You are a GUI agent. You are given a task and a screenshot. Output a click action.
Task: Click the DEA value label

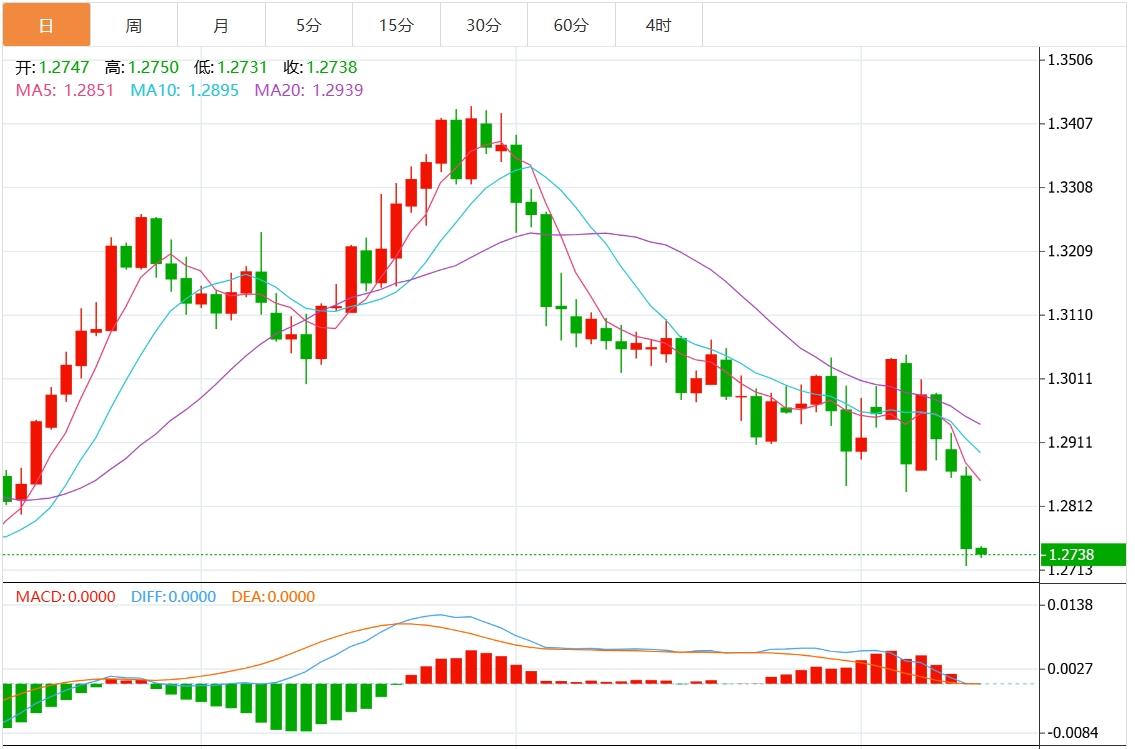click(x=273, y=597)
